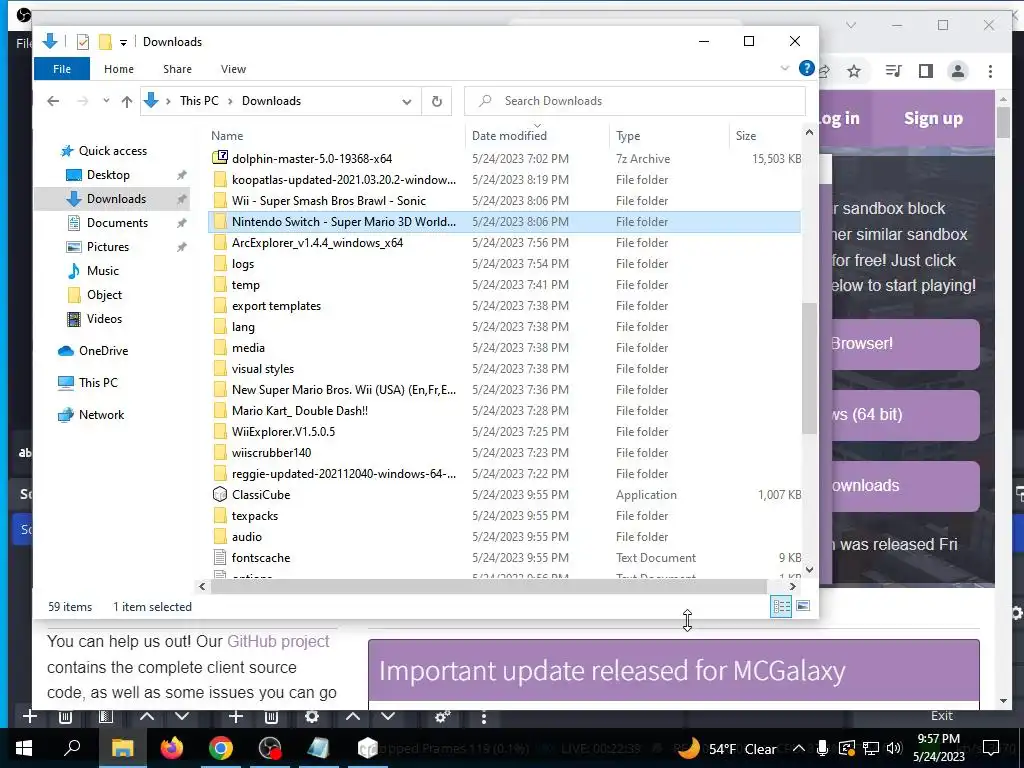Sort by the Name column header
The width and height of the screenshot is (1024, 768).
click(227, 136)
